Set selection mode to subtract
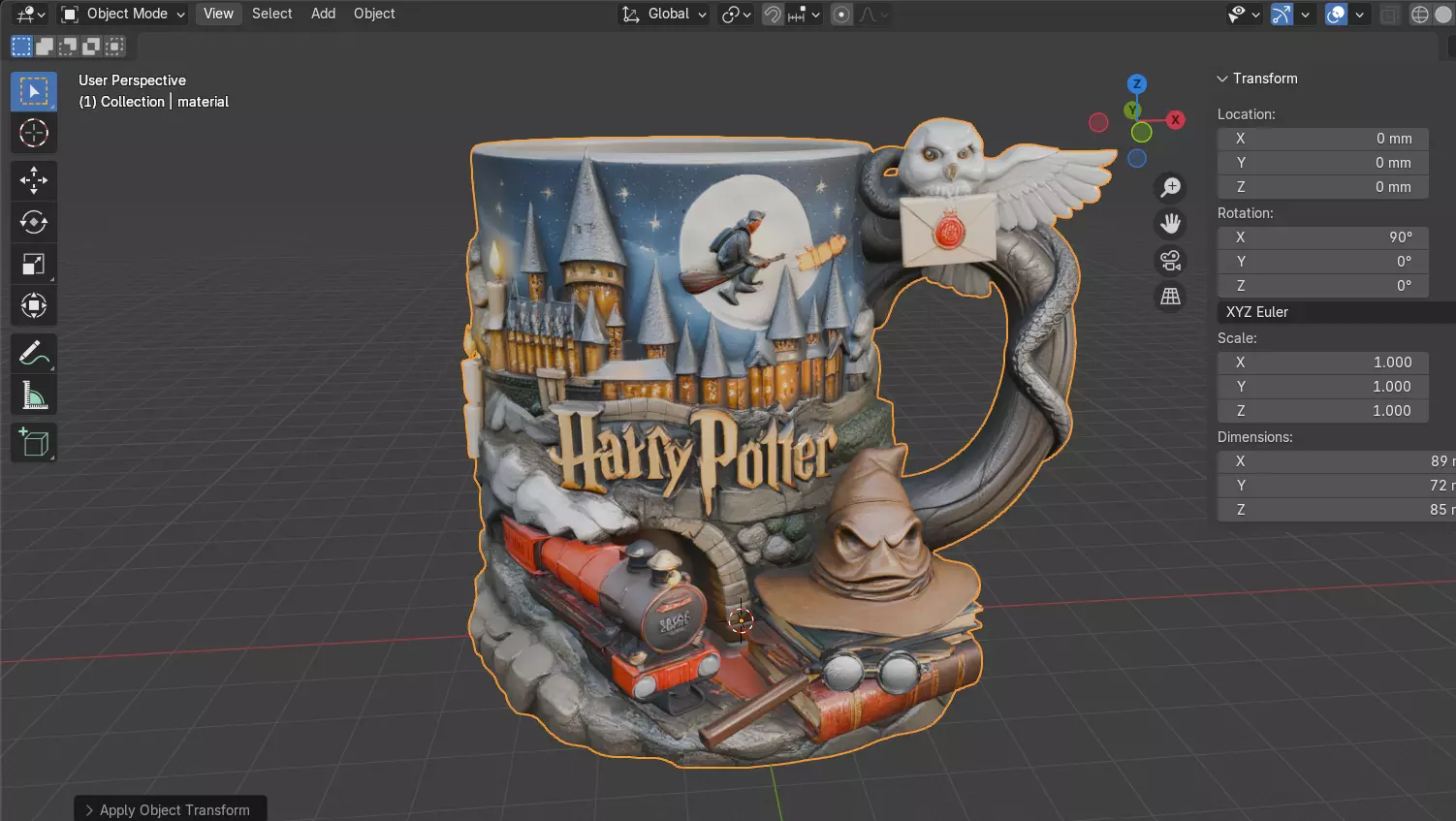 tap(68, 46)
